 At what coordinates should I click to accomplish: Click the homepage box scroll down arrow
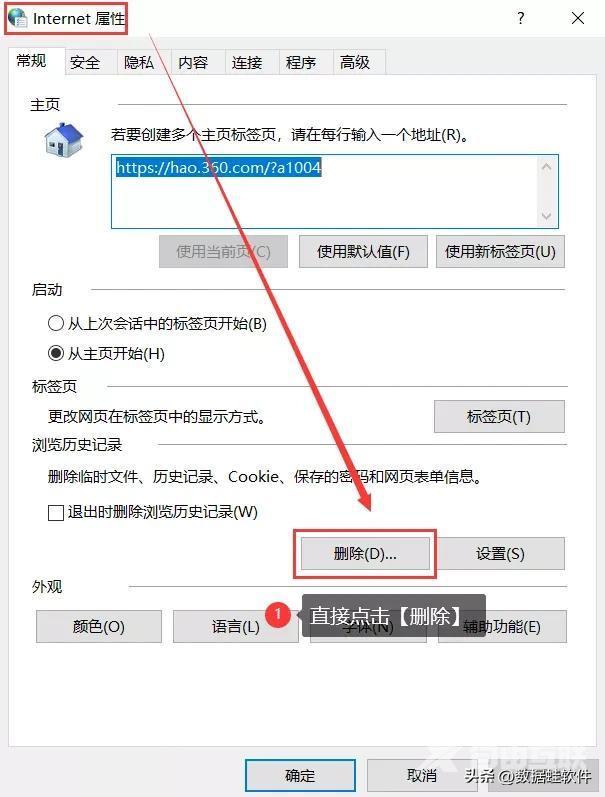coord(547,216)
